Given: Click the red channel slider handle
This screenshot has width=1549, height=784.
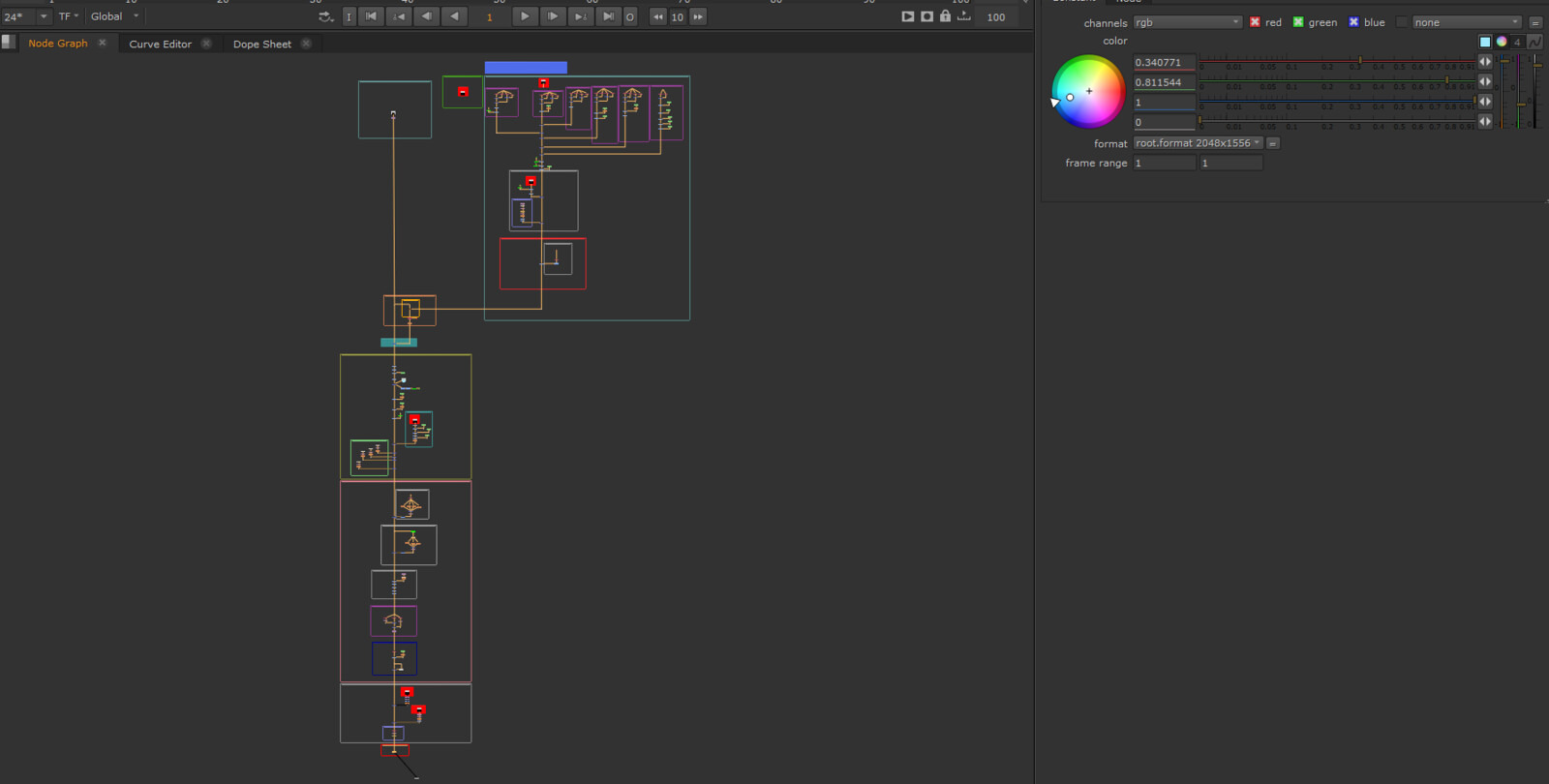Looking at the screenshot, I should pyautogui.click(x=1360, y=61).
